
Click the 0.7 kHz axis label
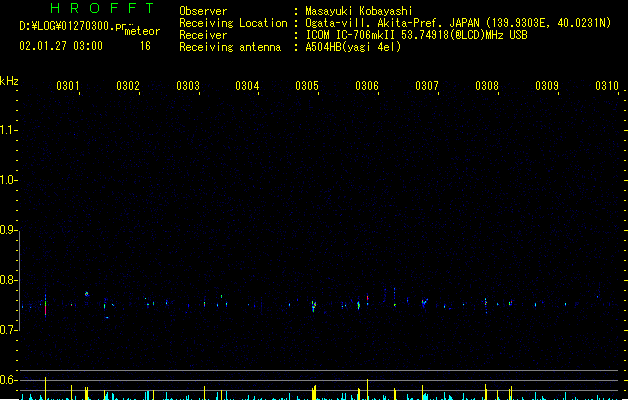pyautogui.click(x=7, y=330)
